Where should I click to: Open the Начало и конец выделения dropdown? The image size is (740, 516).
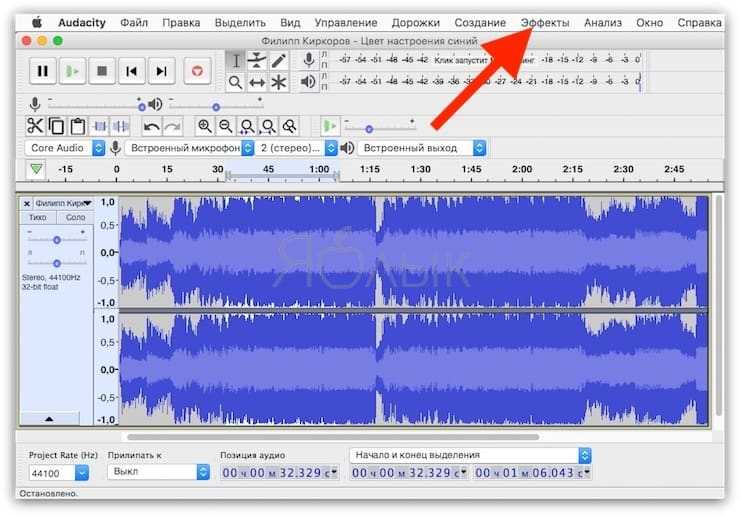point(470,455)
